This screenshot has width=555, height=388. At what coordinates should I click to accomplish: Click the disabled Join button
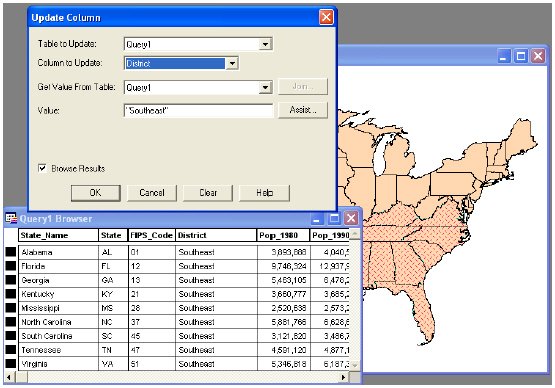click(x=303, y=87)
